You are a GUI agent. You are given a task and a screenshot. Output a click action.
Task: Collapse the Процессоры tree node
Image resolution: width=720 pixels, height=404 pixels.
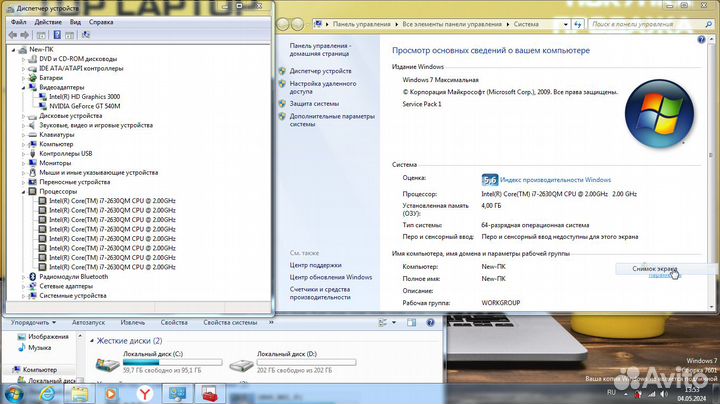click(23, 192)
